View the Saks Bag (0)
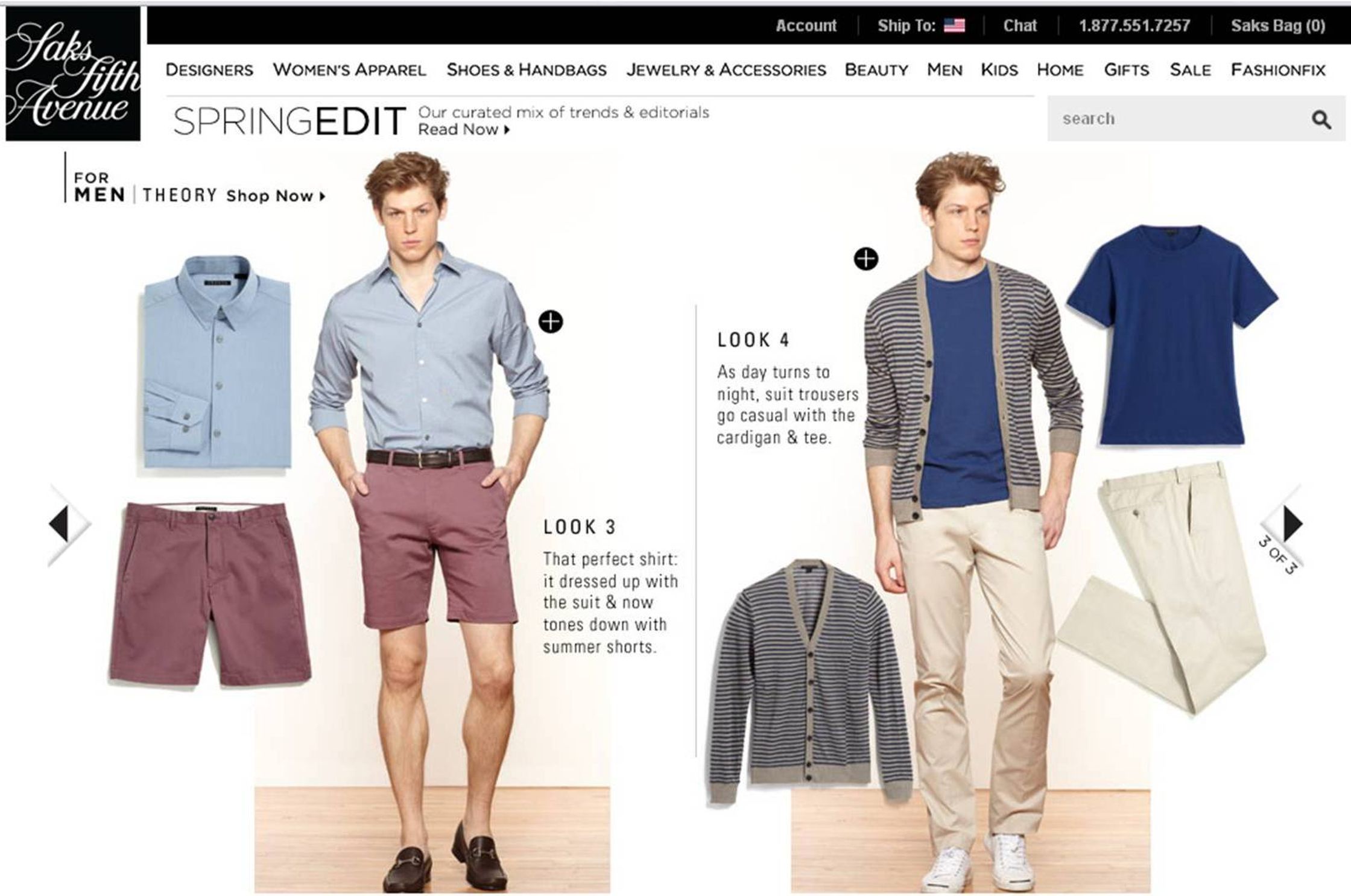The image size is (1351, 896). coord(1278,25)
